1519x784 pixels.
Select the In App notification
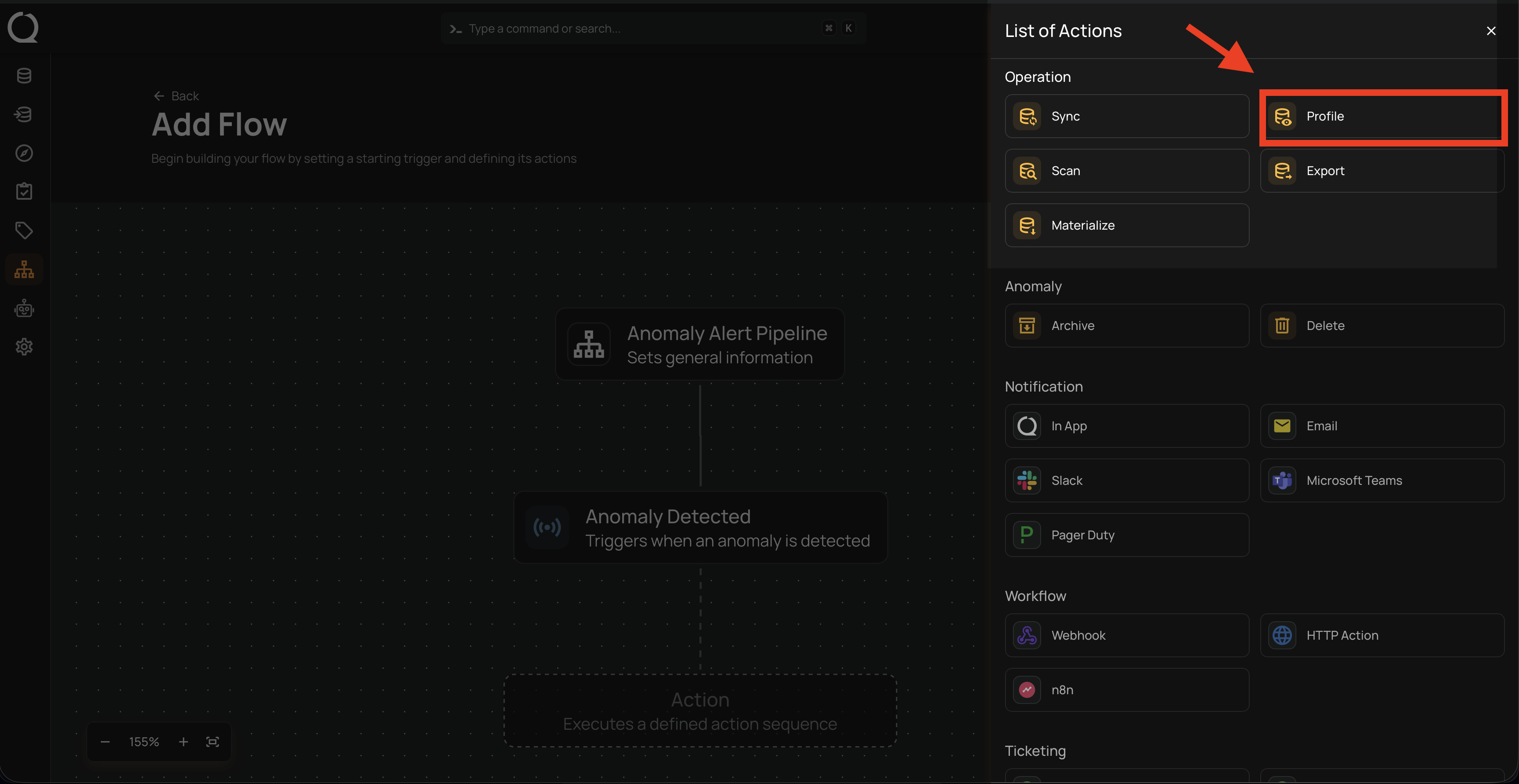point(1126,425)
